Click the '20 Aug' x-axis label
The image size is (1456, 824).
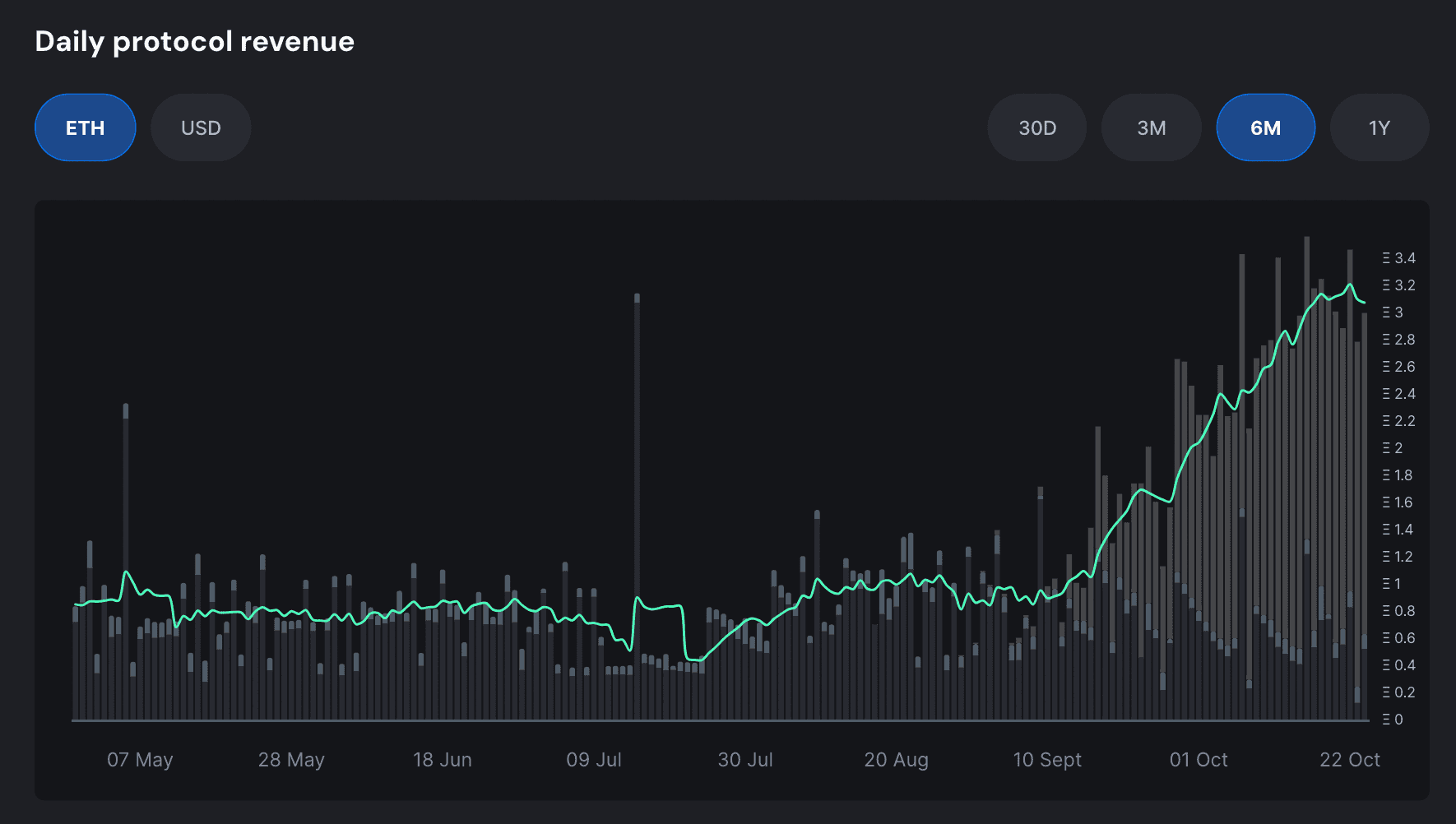[x=897, y=760]
